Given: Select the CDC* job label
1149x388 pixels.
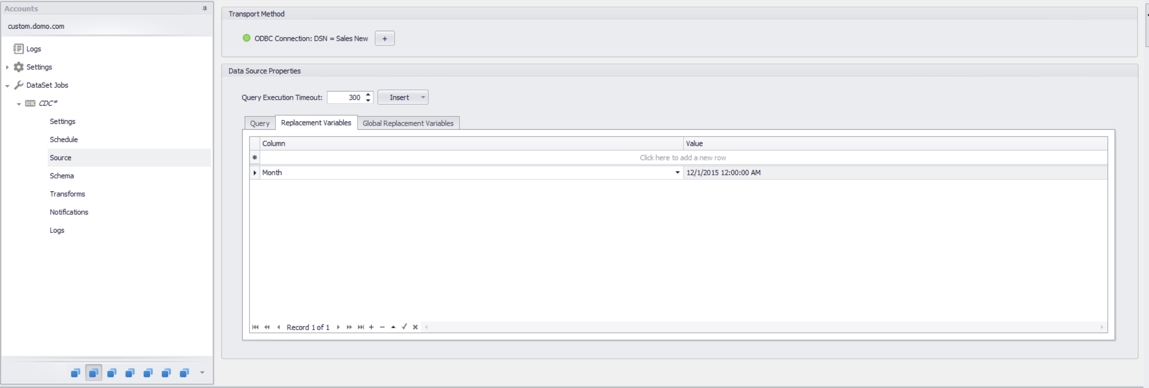Looking at the screenshot, I should (48, 103).
